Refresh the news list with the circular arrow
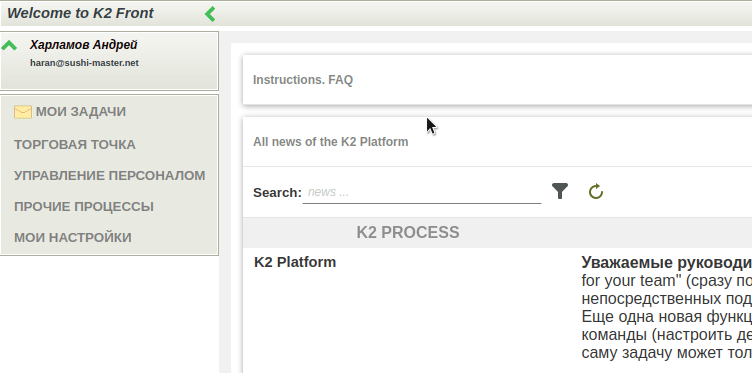Screen dimensions: 752x373 coord(596,191)
